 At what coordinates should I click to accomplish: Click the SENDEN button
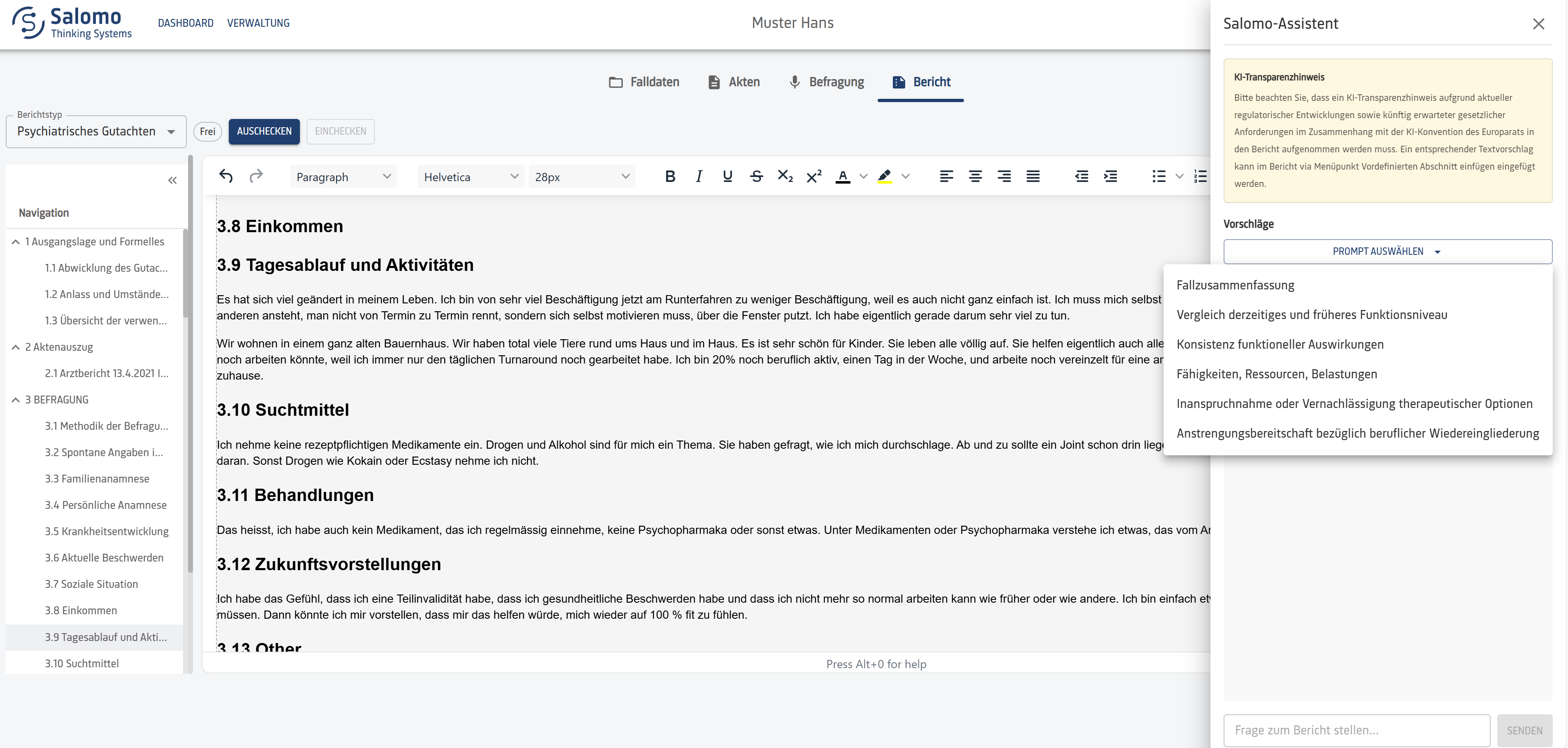(1525, 730)
